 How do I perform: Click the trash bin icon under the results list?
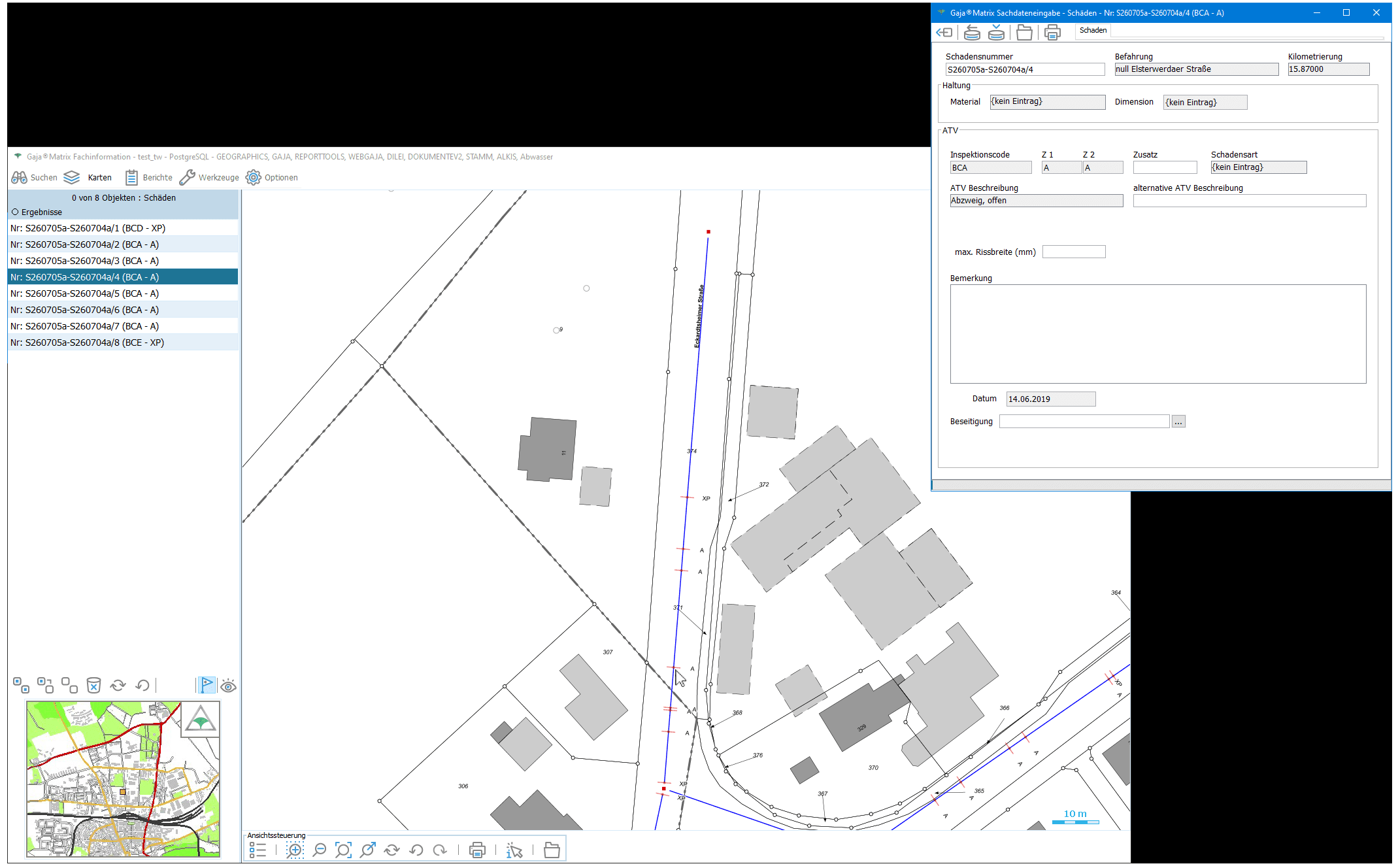point(93,685)
